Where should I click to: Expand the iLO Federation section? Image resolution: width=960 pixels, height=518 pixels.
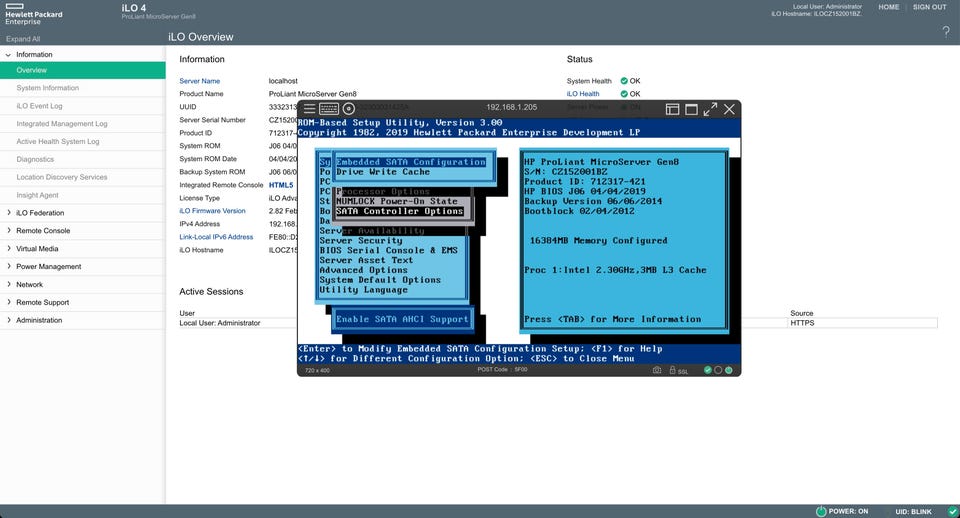pyautogui.click(x=9, y=212)
